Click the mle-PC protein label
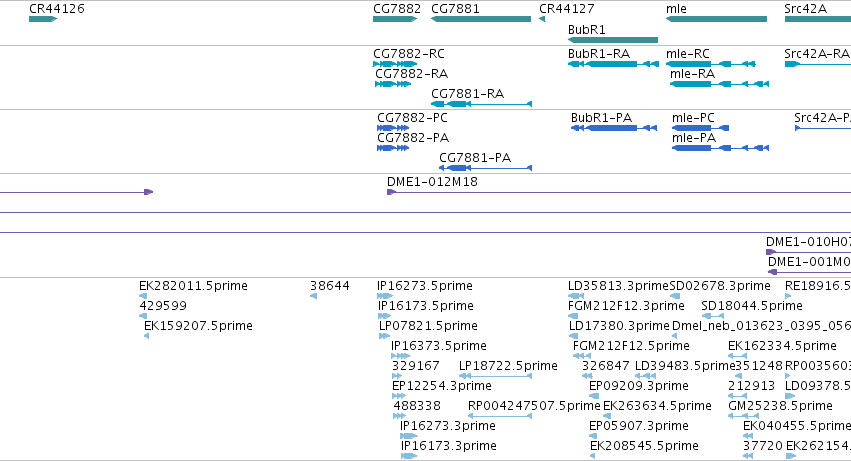851x461 pixels. (x=693, y=118)
